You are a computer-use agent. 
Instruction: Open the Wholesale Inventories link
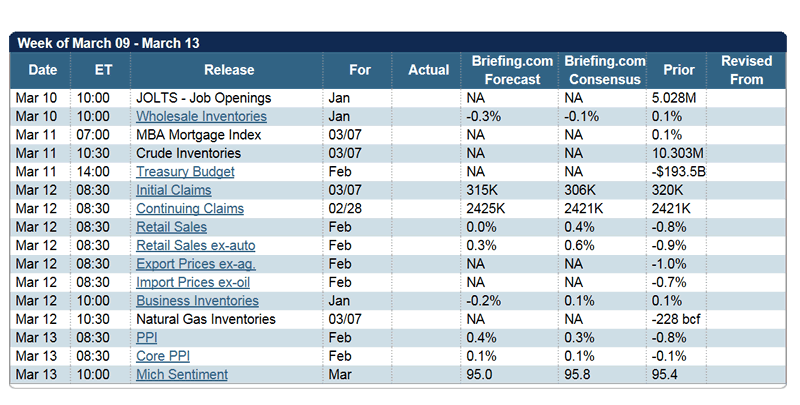(x=193, y=117)
